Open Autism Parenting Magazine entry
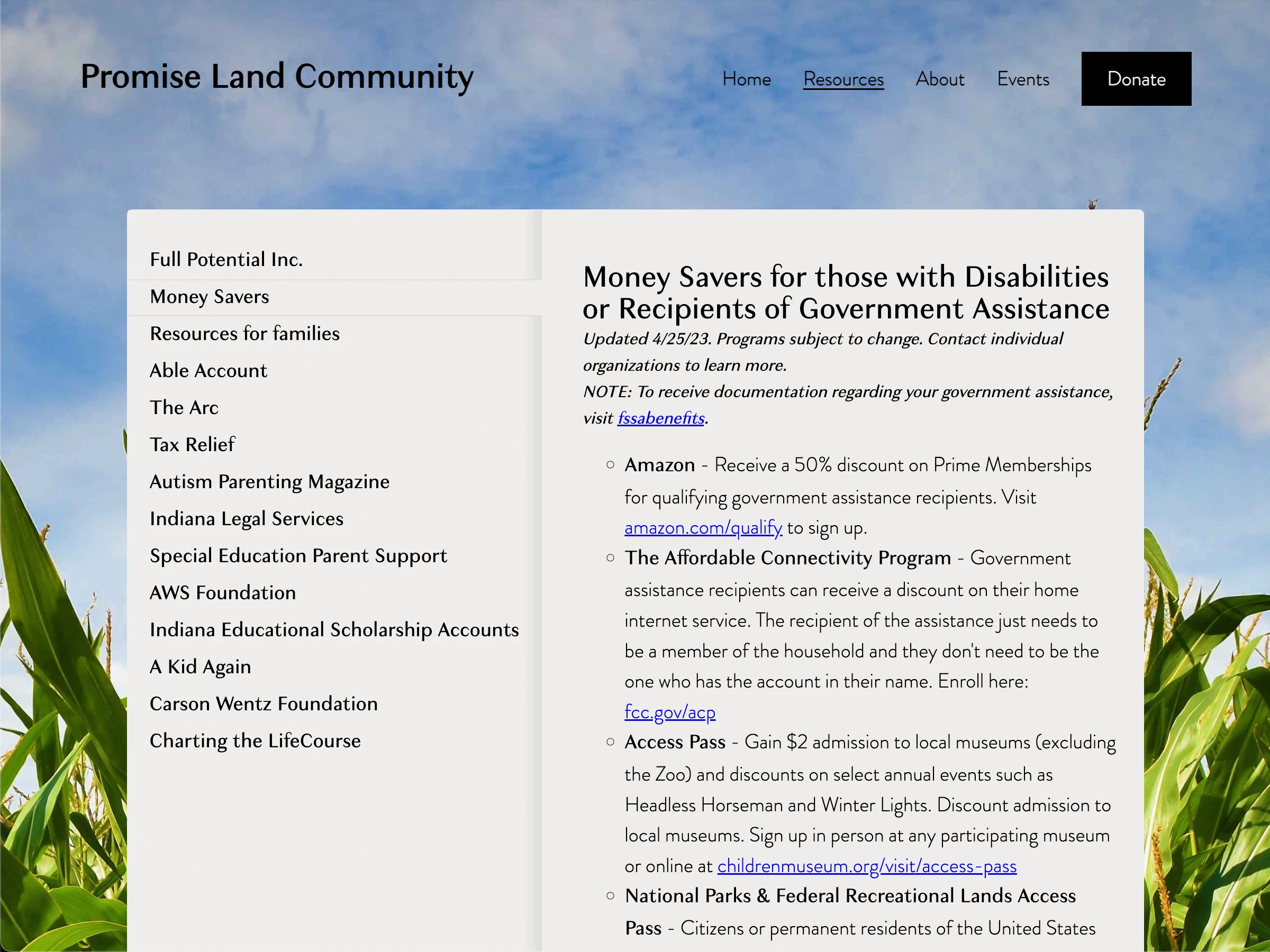 point(269,481)
